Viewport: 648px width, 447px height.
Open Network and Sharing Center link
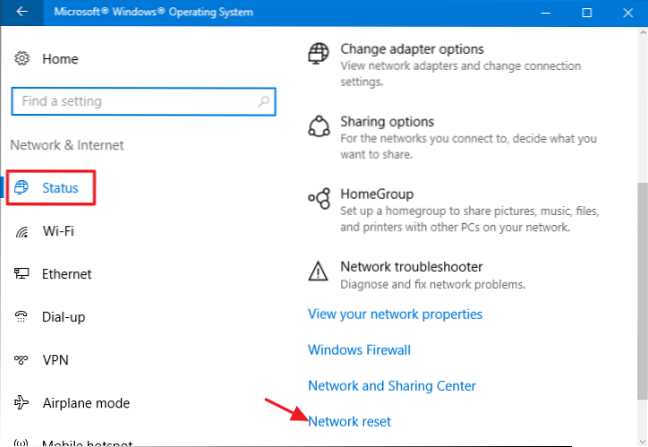[x=391, y=386]
